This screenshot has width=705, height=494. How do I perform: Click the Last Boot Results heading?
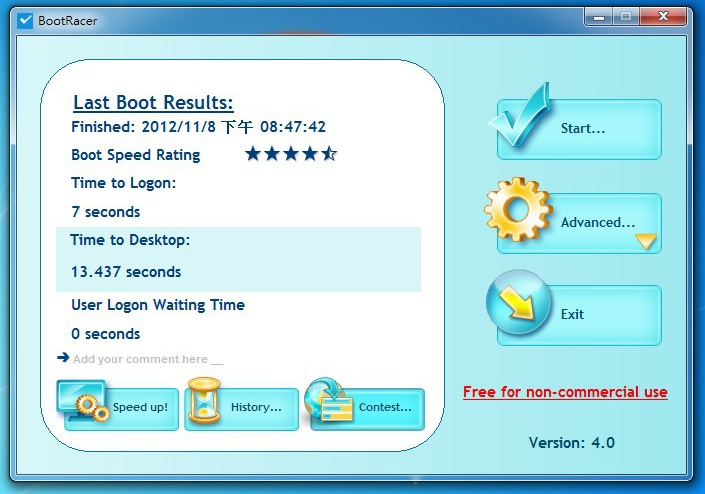pyautogui.click(x=153, y=102)
